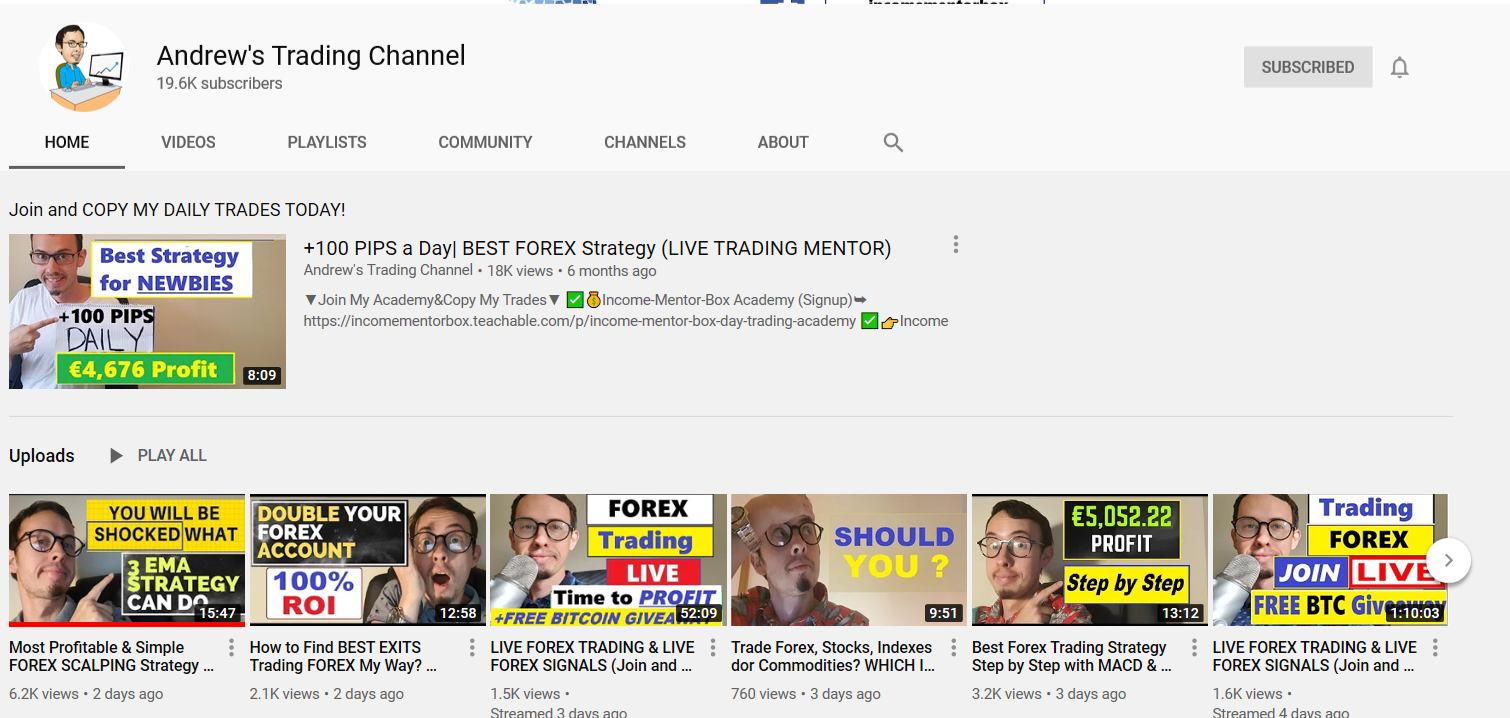Image resolution: width=1510 pixels, height=718 pixels.
Task: Click the notification bell icon
Action: pos(1399,67)
